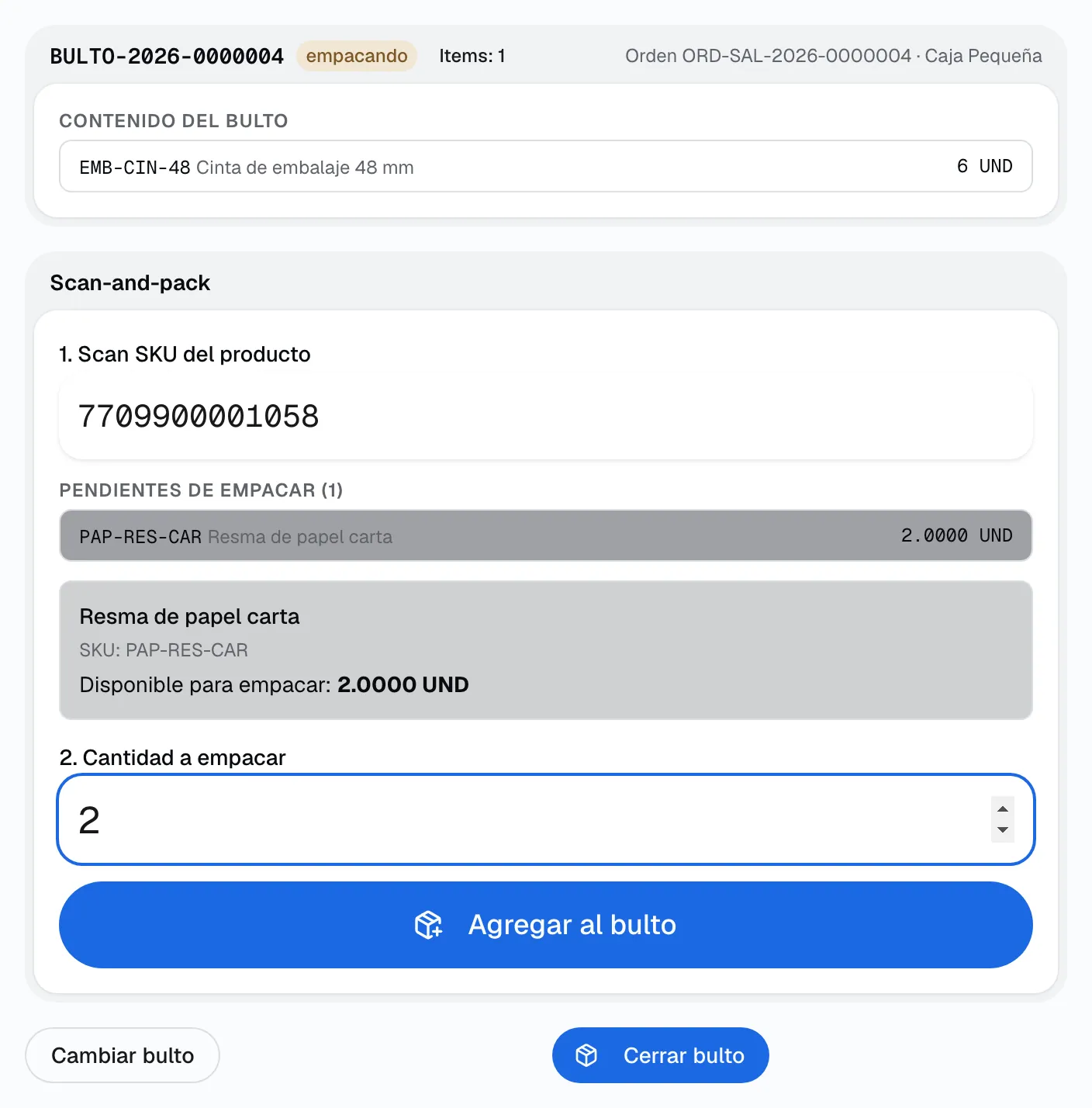This screenshot has width=1092, height=1108.
Task: Click the Scan-and-pack section heading
Action: [x=130, y=282]
